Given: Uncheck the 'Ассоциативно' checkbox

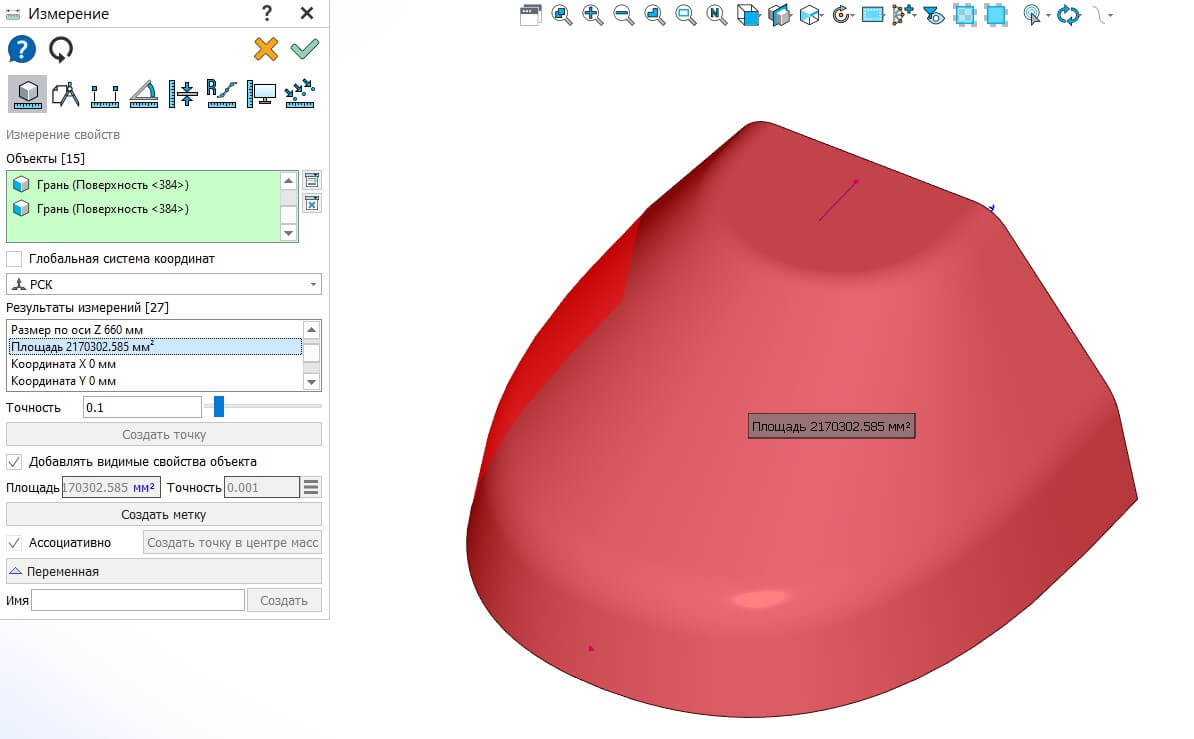Looking at the screenshot, I should coord(14,543).
